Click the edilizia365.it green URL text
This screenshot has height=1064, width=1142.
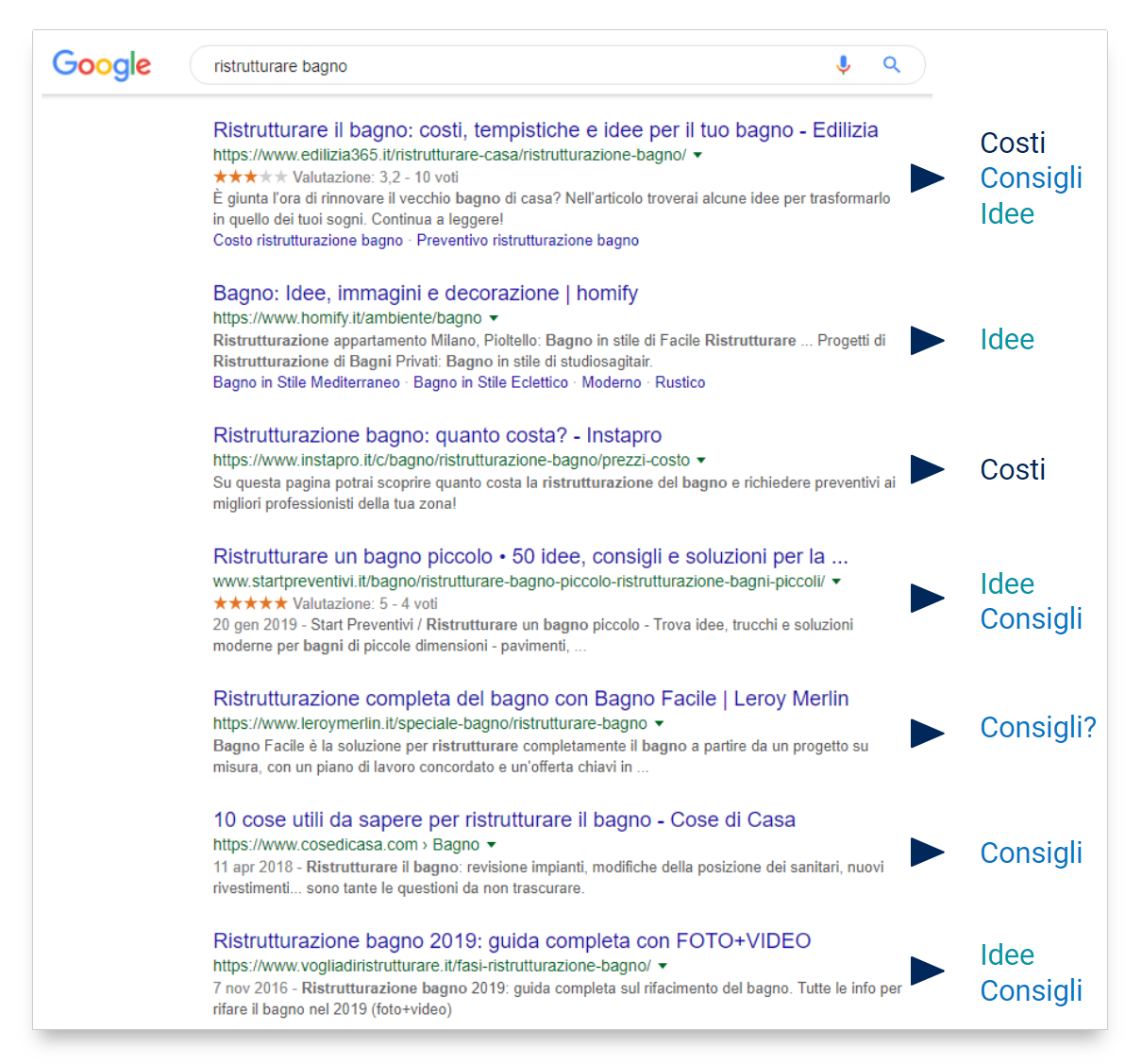tap(449, 155)
